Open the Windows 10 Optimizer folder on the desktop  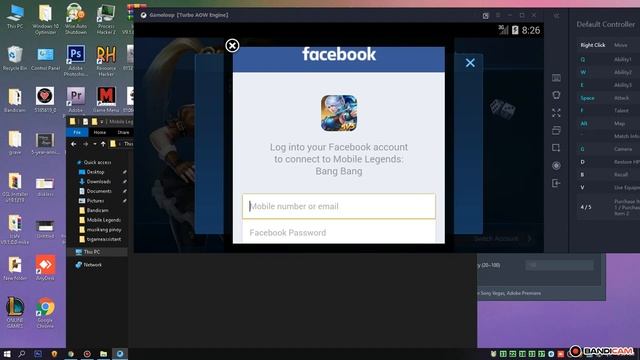[45, 18]
